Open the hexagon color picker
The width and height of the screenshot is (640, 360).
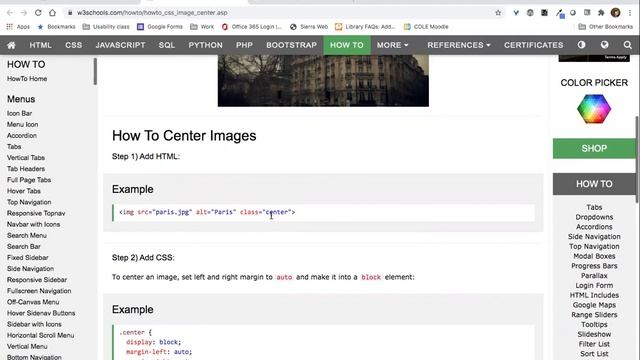(594, 109)
